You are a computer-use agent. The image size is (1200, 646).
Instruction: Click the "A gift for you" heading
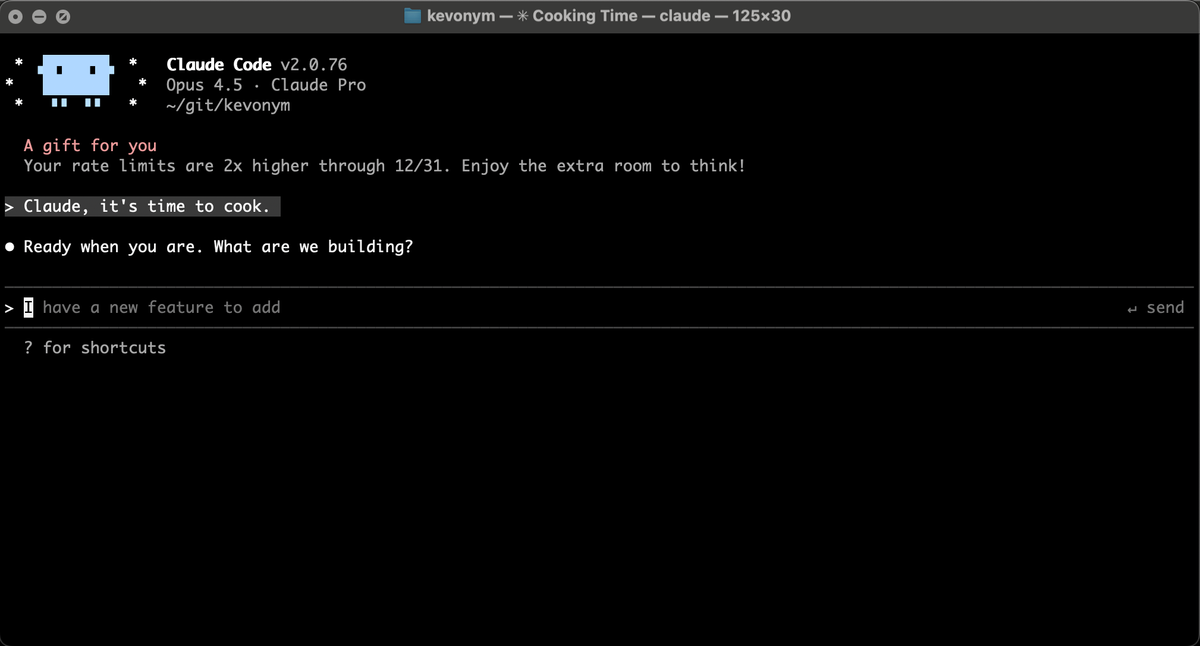click(x=90, y=146)
